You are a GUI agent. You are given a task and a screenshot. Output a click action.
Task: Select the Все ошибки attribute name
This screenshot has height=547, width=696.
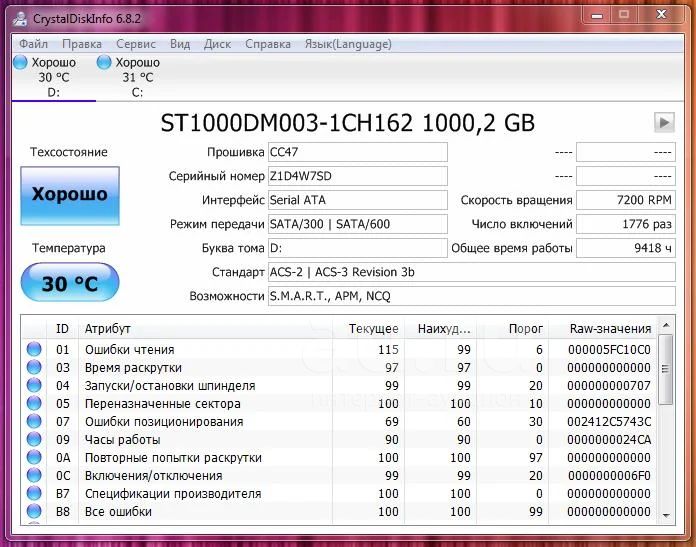(x=118, y=511)
